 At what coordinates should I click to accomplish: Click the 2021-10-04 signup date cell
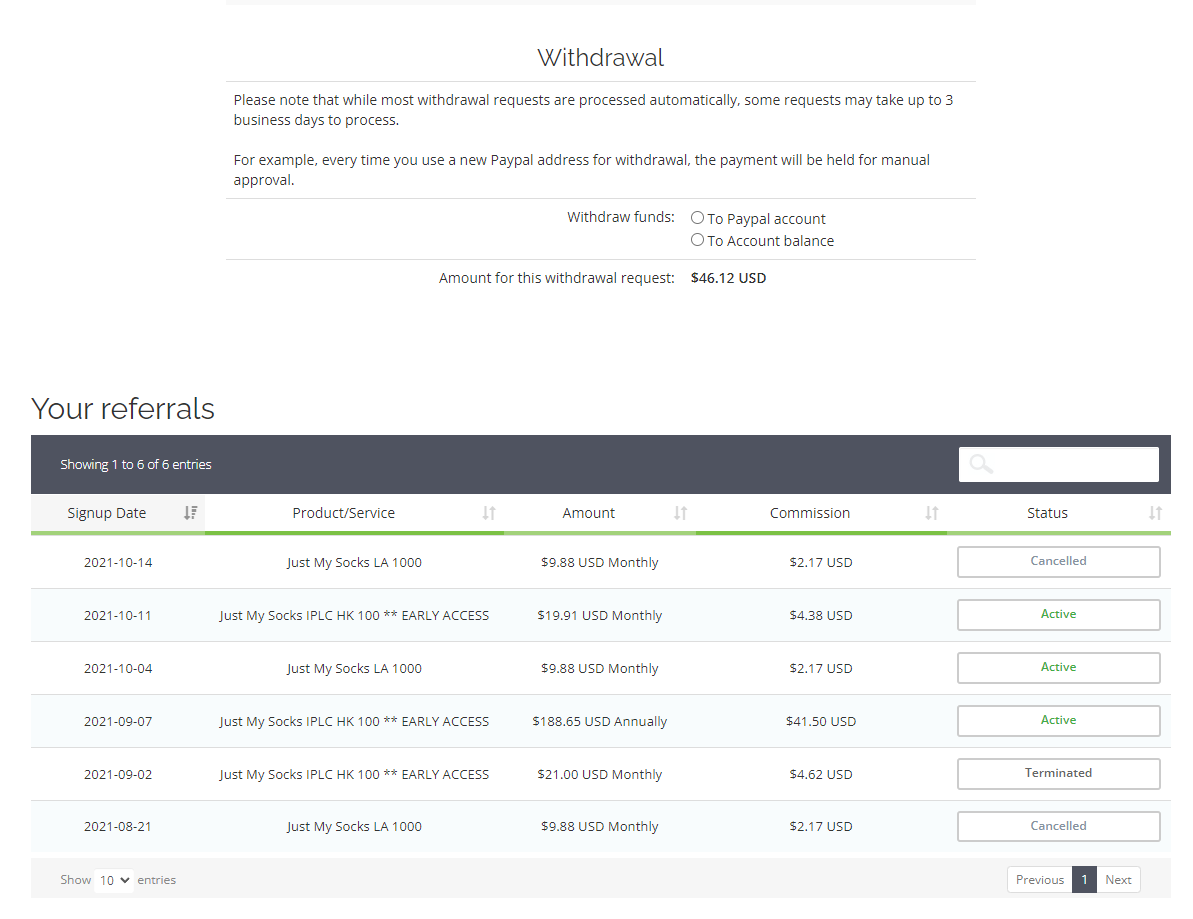click(118, 668)
